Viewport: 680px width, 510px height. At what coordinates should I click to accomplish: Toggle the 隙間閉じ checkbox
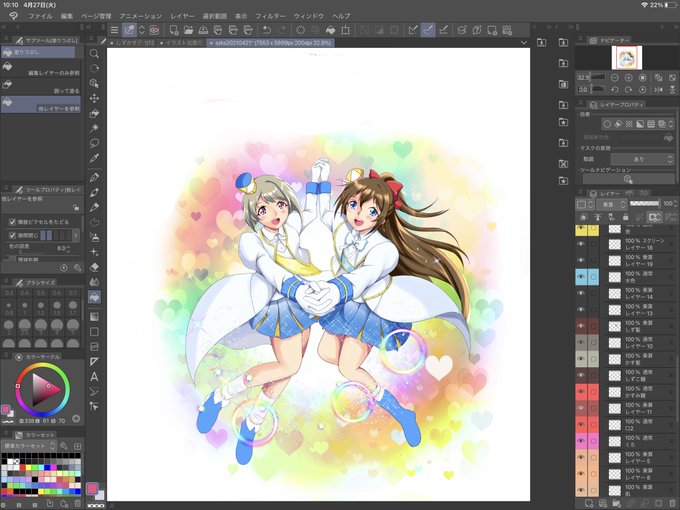tap(13, 235)
